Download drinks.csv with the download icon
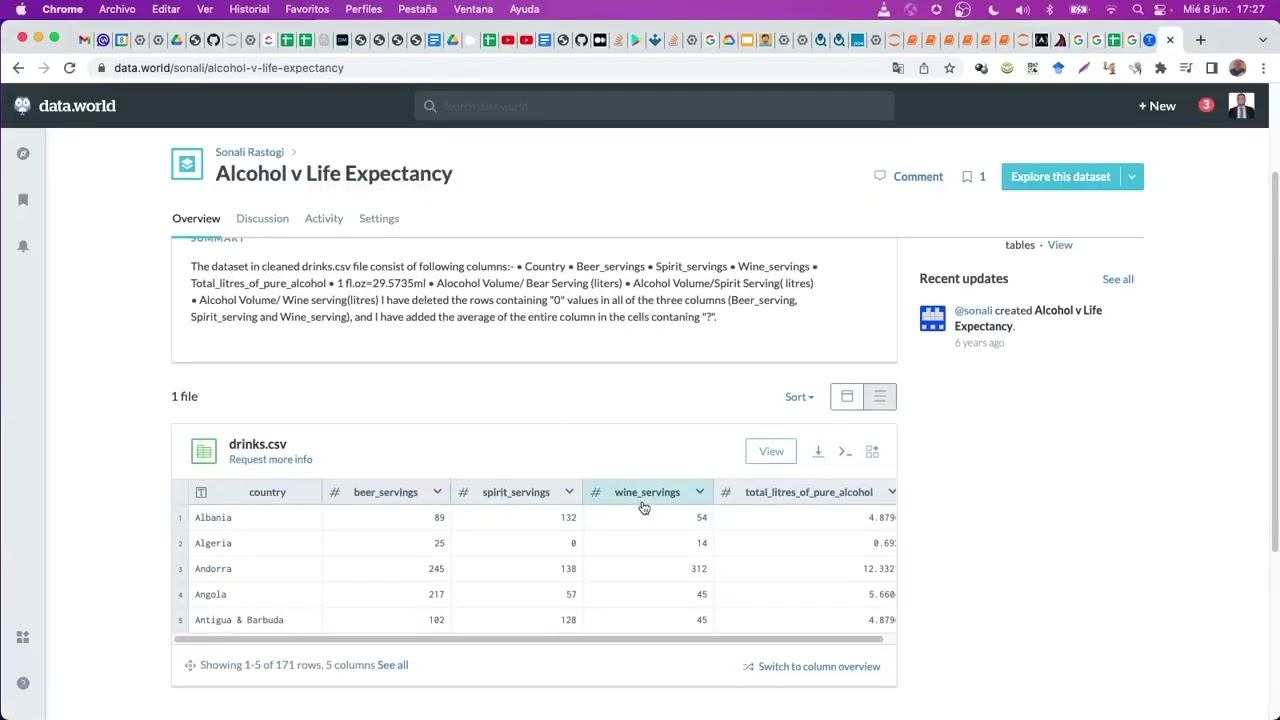This screenshot has width=1280, height=720. [818, 452]
